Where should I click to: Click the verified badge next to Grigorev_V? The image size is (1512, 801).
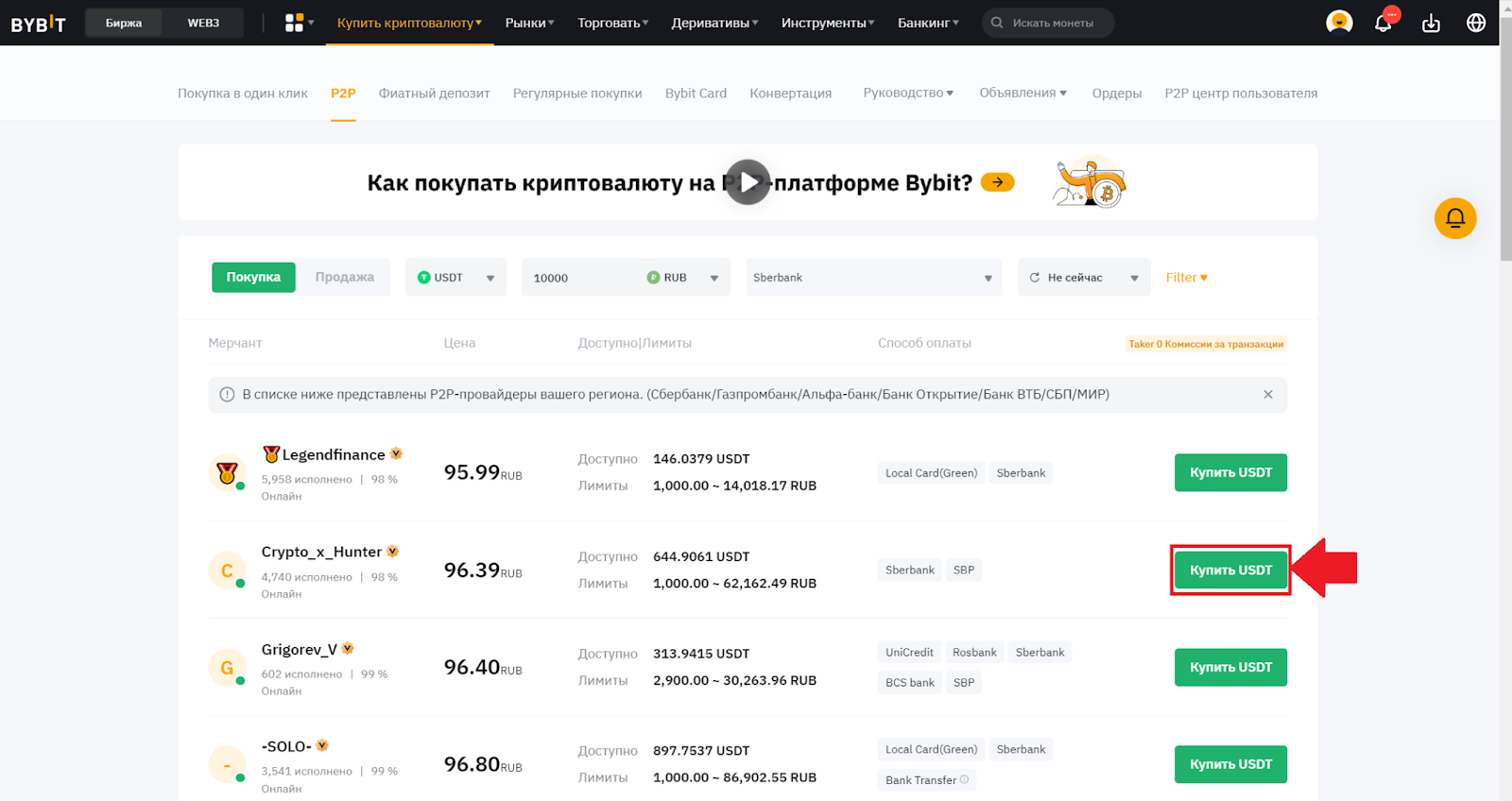click(348, 649)
